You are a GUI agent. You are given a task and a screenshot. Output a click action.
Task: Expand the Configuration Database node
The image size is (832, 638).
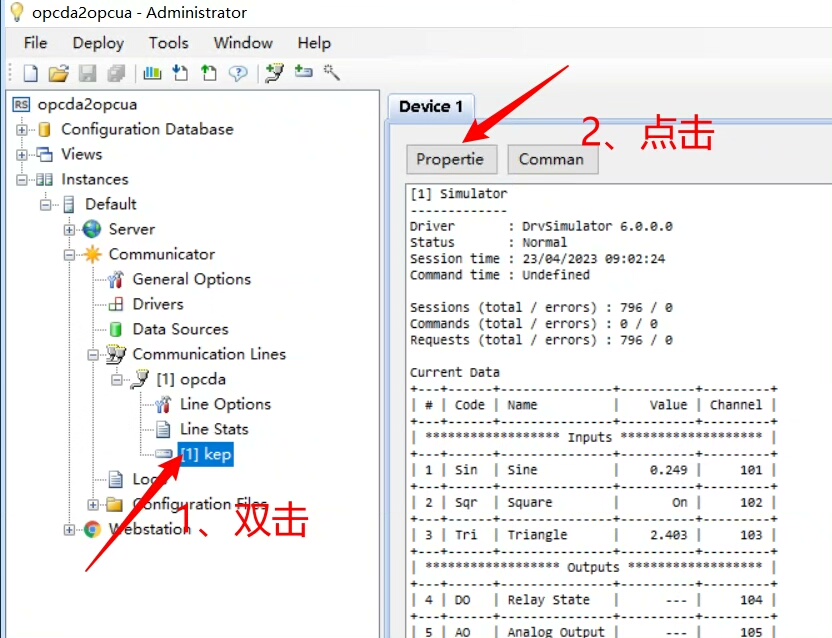point(22,130)
